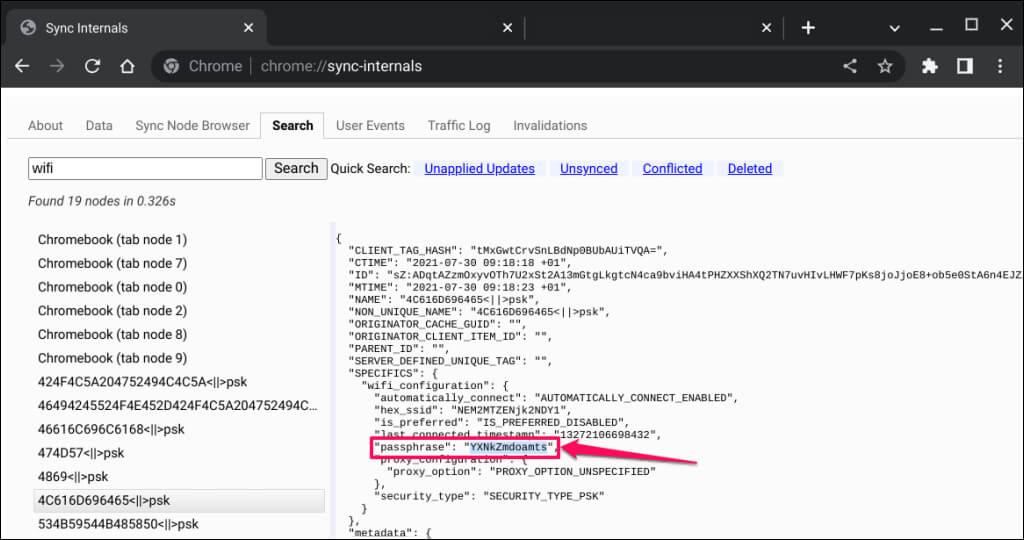Click the share icon in address bar
This screenshot has height=540, width=1024.
pos(849,66)
